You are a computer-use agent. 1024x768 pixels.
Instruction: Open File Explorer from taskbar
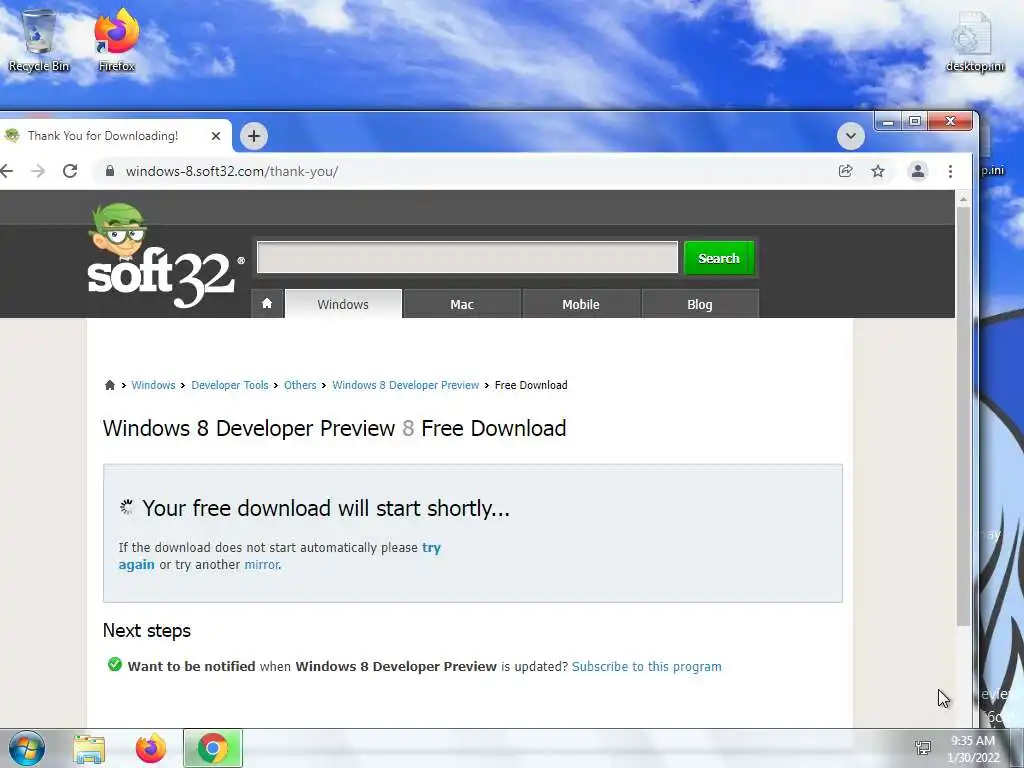pyautogui.click(x=89, y=748)
